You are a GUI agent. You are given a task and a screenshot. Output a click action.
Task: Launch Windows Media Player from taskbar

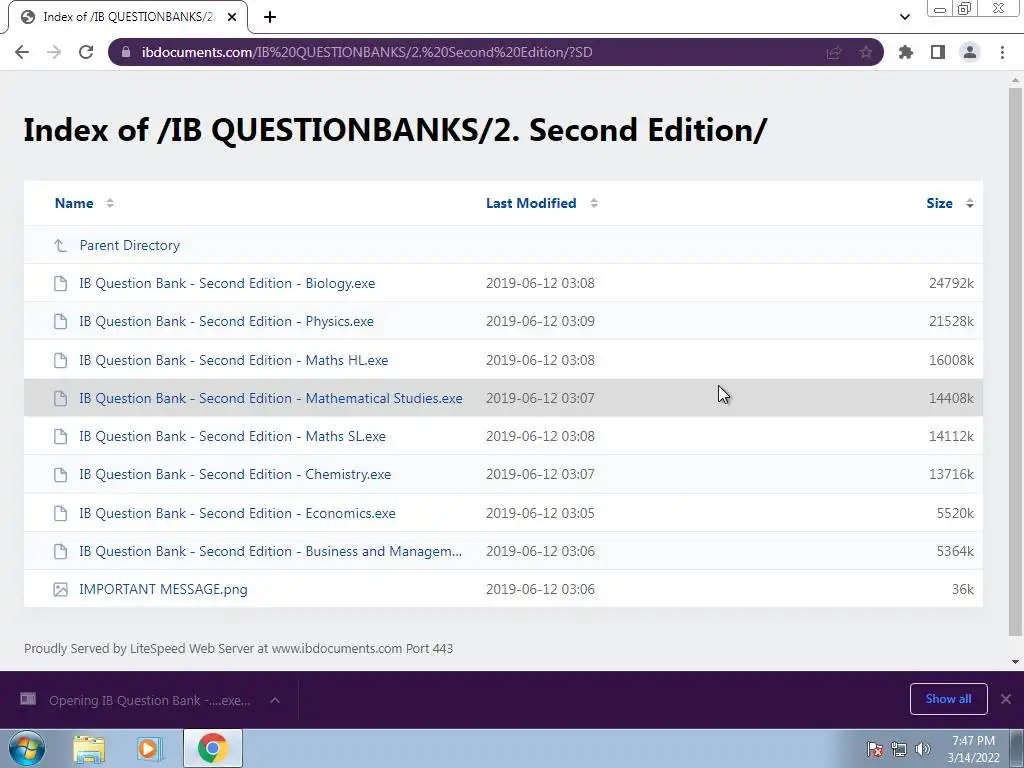point(150,748)
